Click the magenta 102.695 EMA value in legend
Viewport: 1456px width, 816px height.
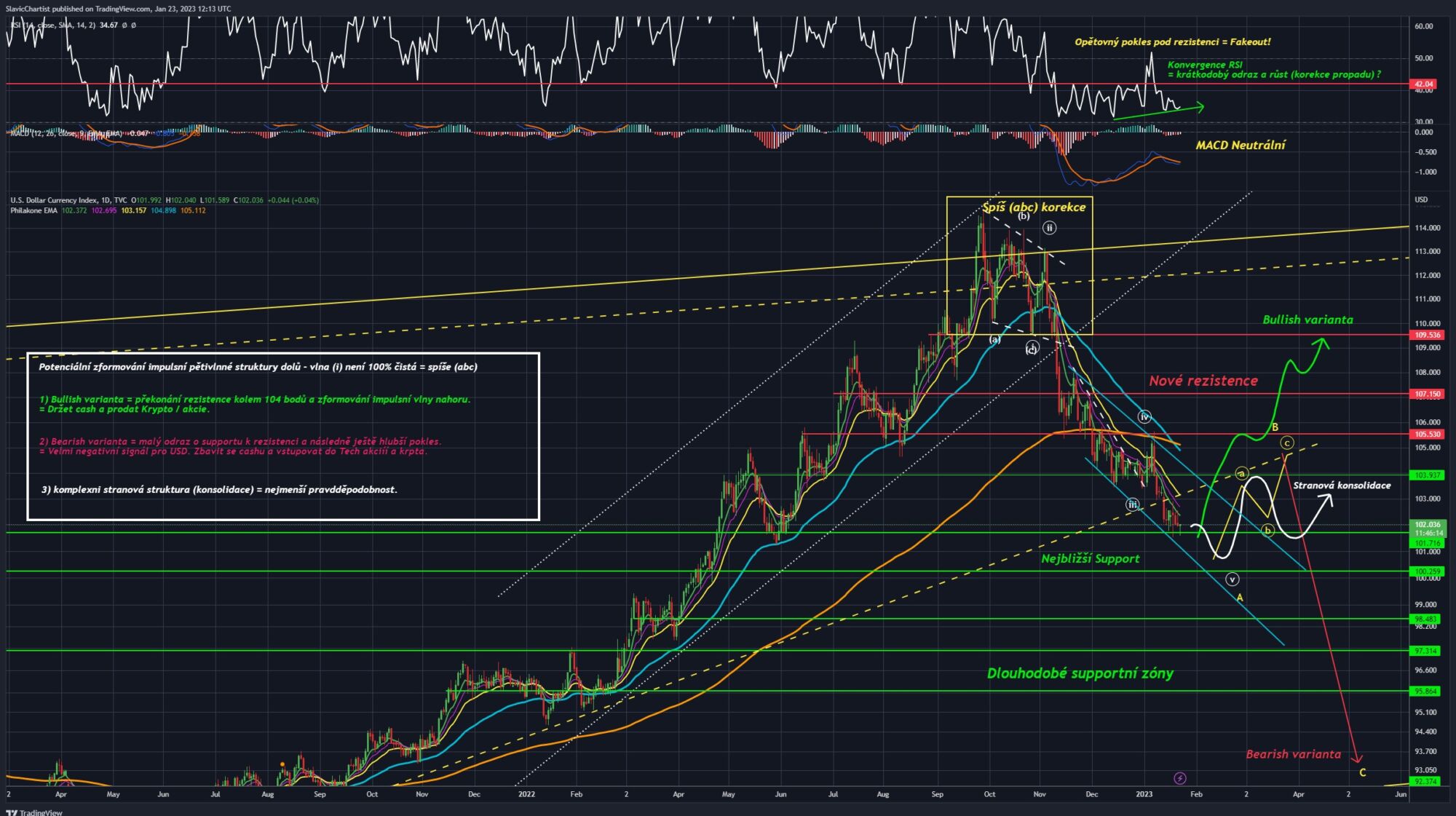pyautogui.click(x=104, y=210)
